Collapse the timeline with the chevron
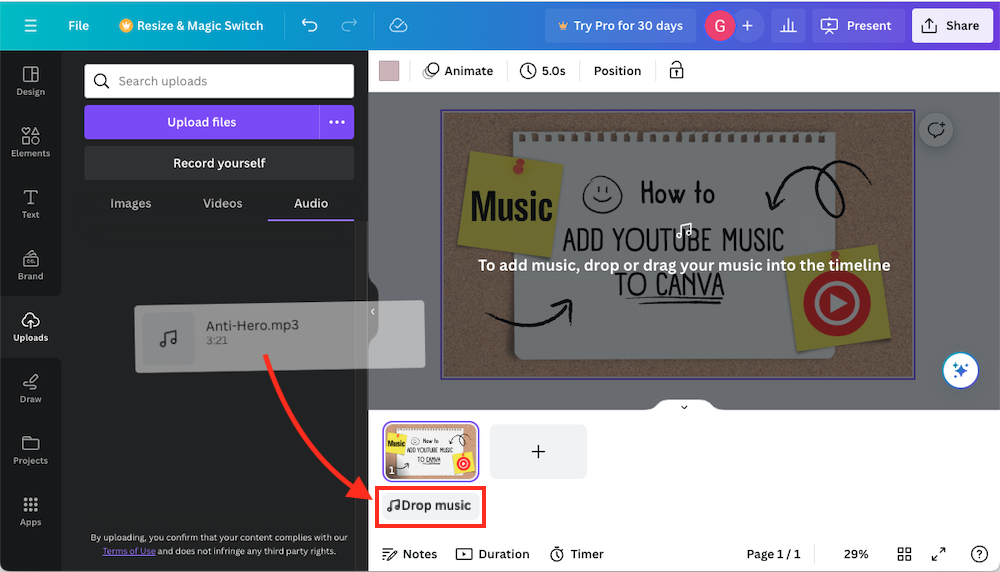The height and width of the screenshot is (572, 1000). pos(684,407)
